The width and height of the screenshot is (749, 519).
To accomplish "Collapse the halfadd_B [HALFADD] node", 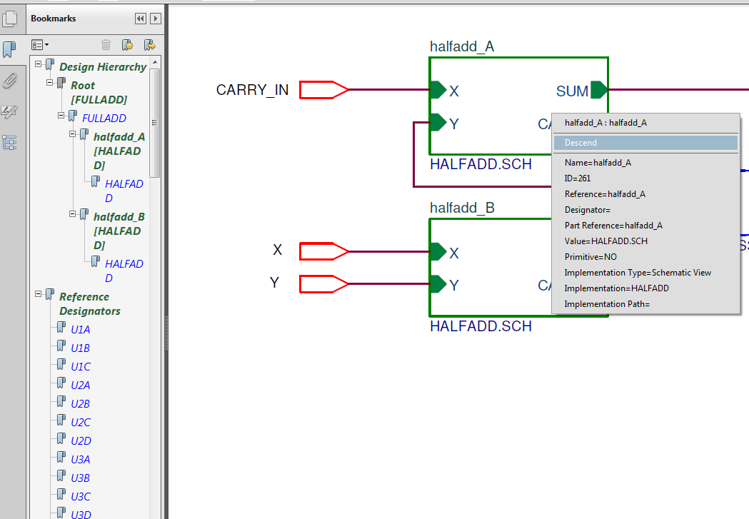I will [73, 213].
